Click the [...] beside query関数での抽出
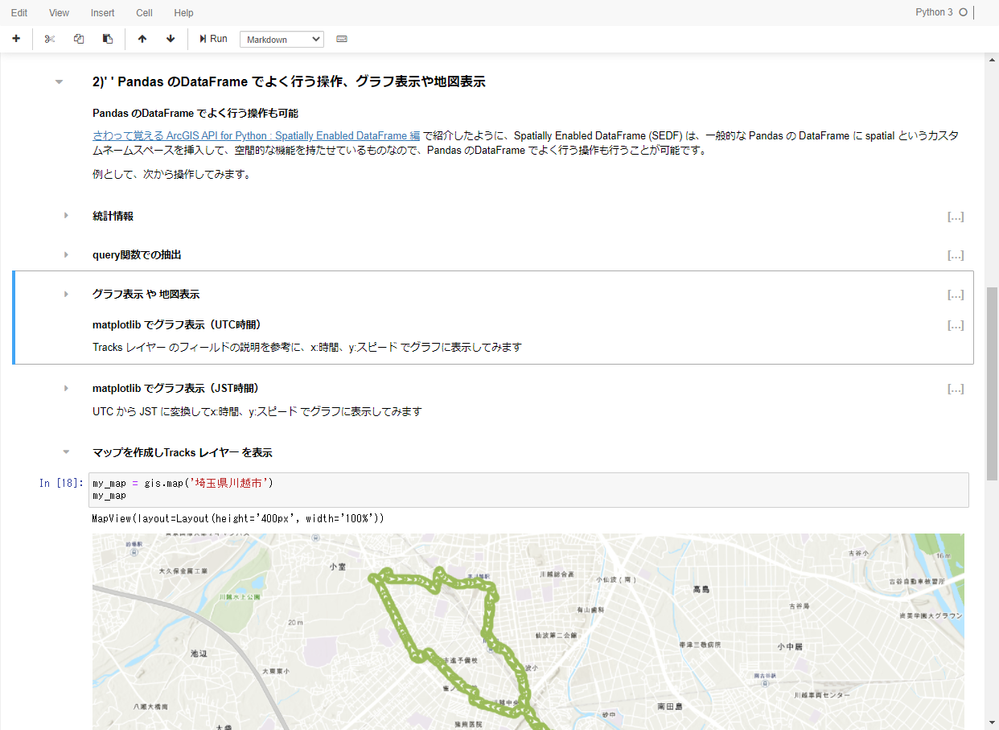This screenshot has height=730, width=999. click(x=955, y=255)
